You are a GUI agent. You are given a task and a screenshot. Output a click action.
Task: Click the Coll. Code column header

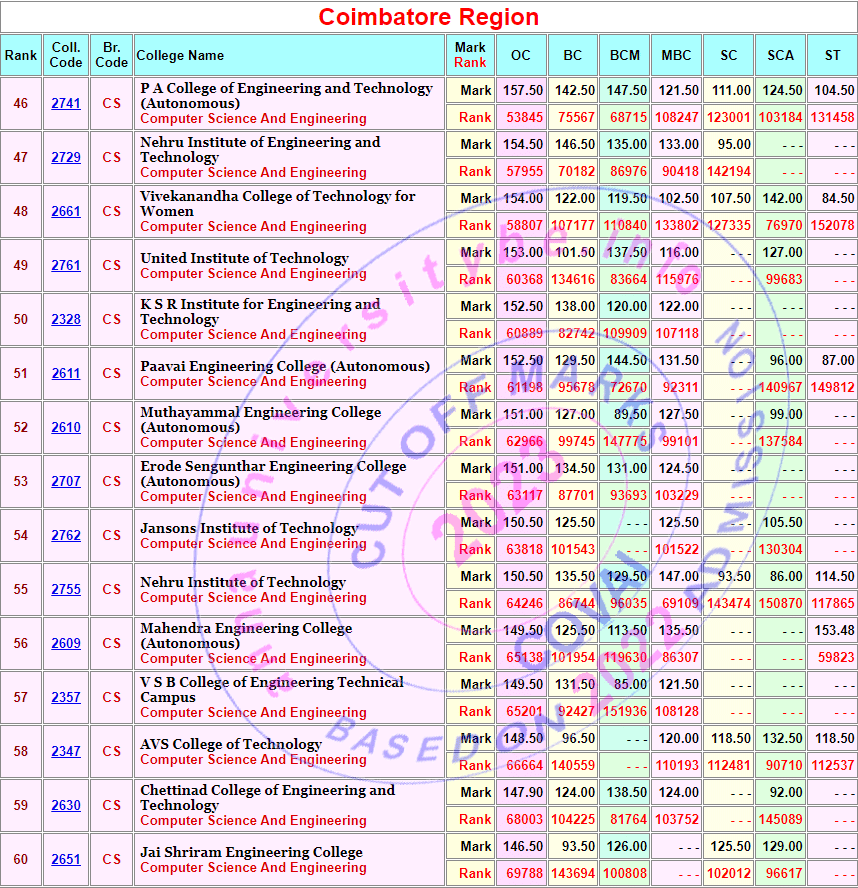click(x=66, y=55)
